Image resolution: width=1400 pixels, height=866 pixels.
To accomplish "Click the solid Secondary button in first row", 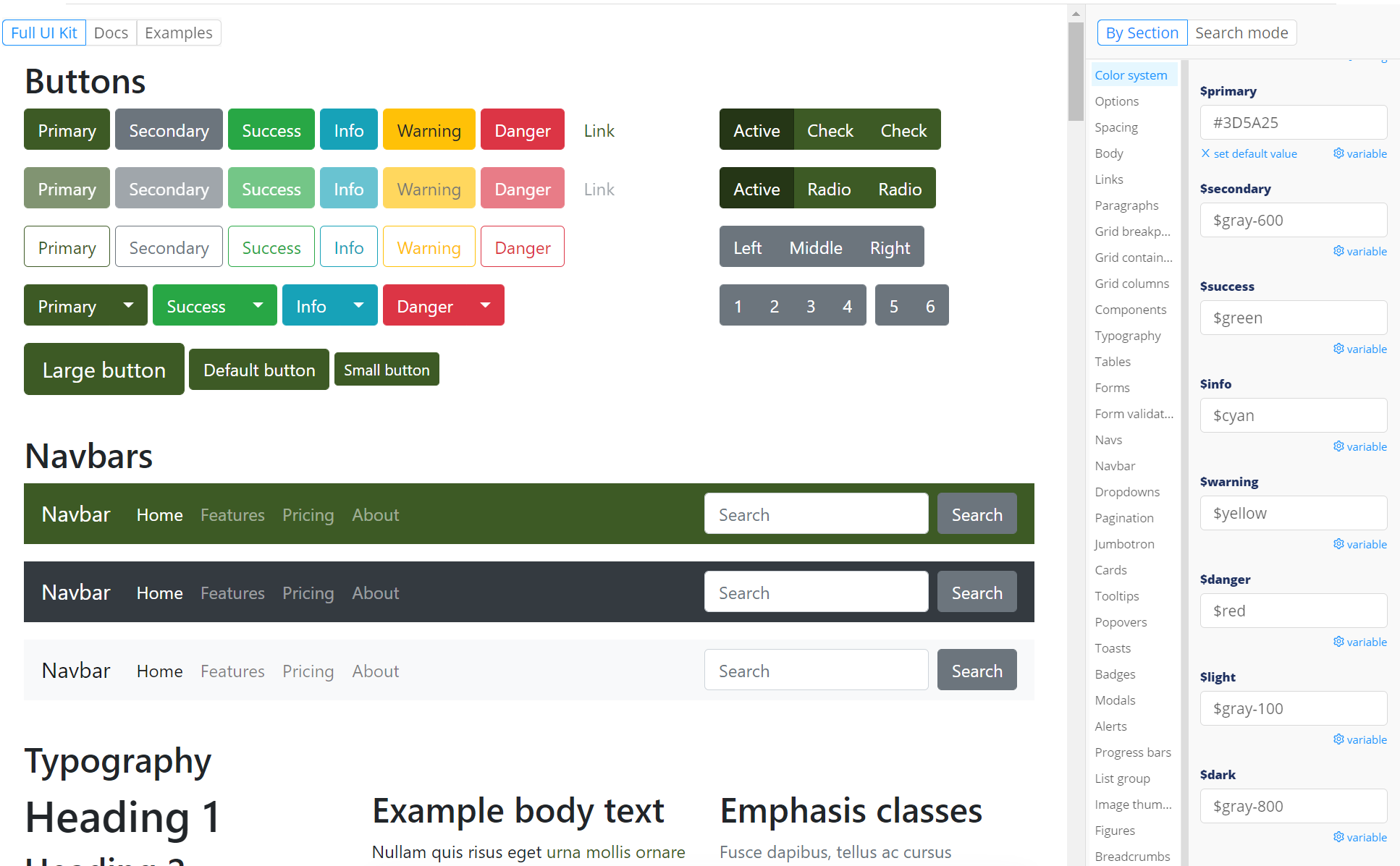I will click(169, 130).
